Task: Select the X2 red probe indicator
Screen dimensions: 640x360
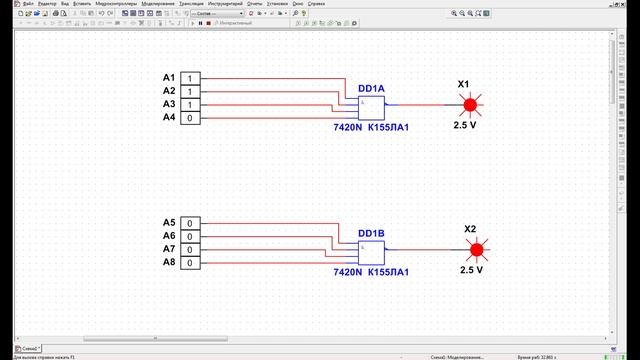Action: click(x=477, y=250)
